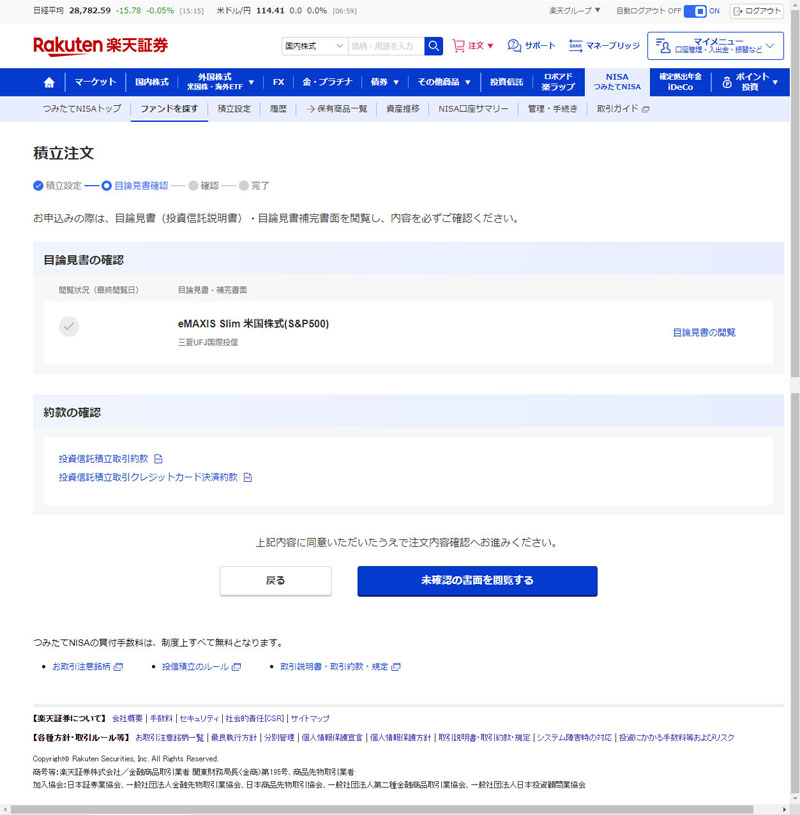Click the サポート support icon
This screenshot has height=815, width=800.
coord(531,46)
